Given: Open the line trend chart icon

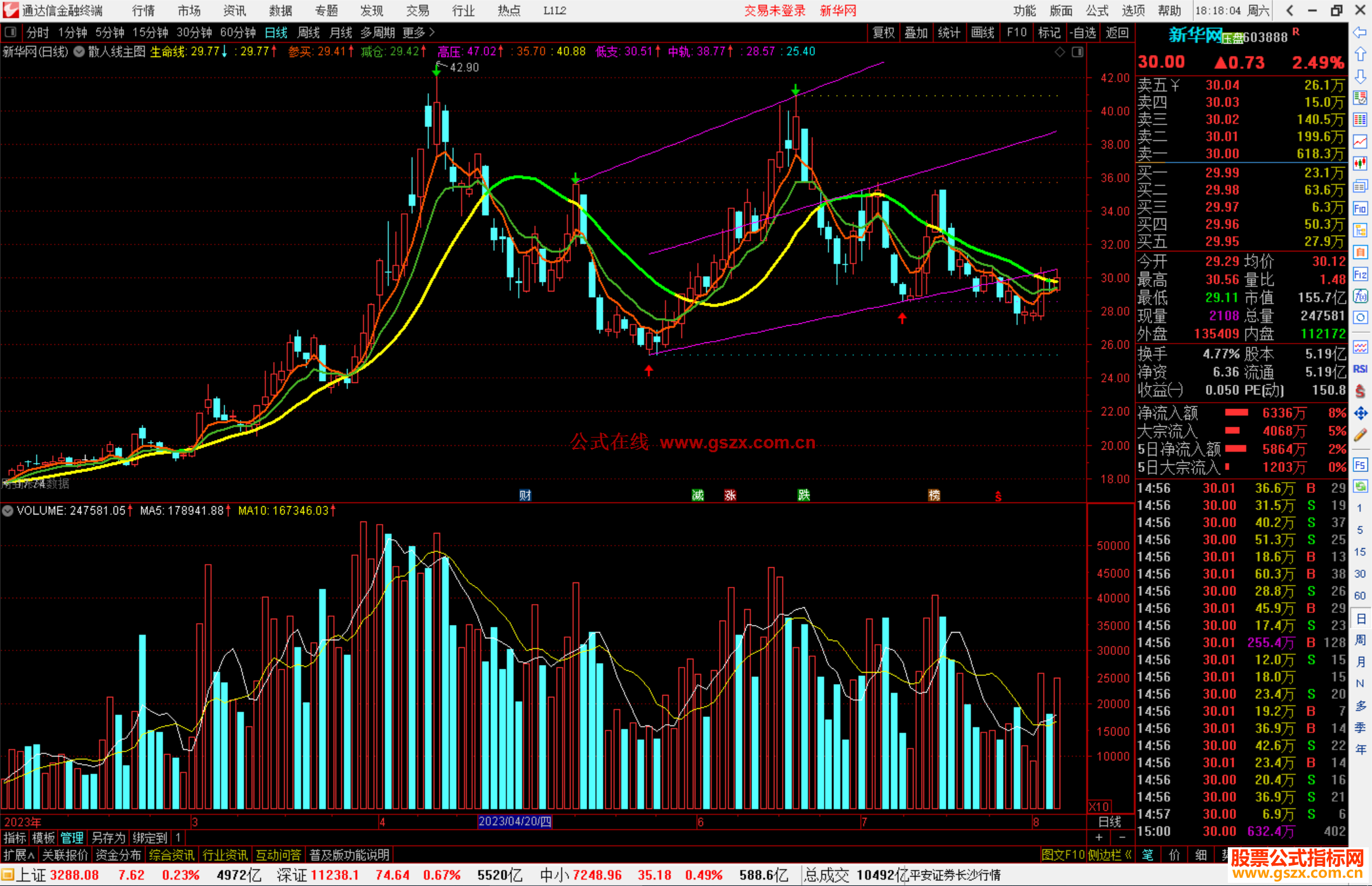Looking at the screenshot, I should [x=1360, y=142].
